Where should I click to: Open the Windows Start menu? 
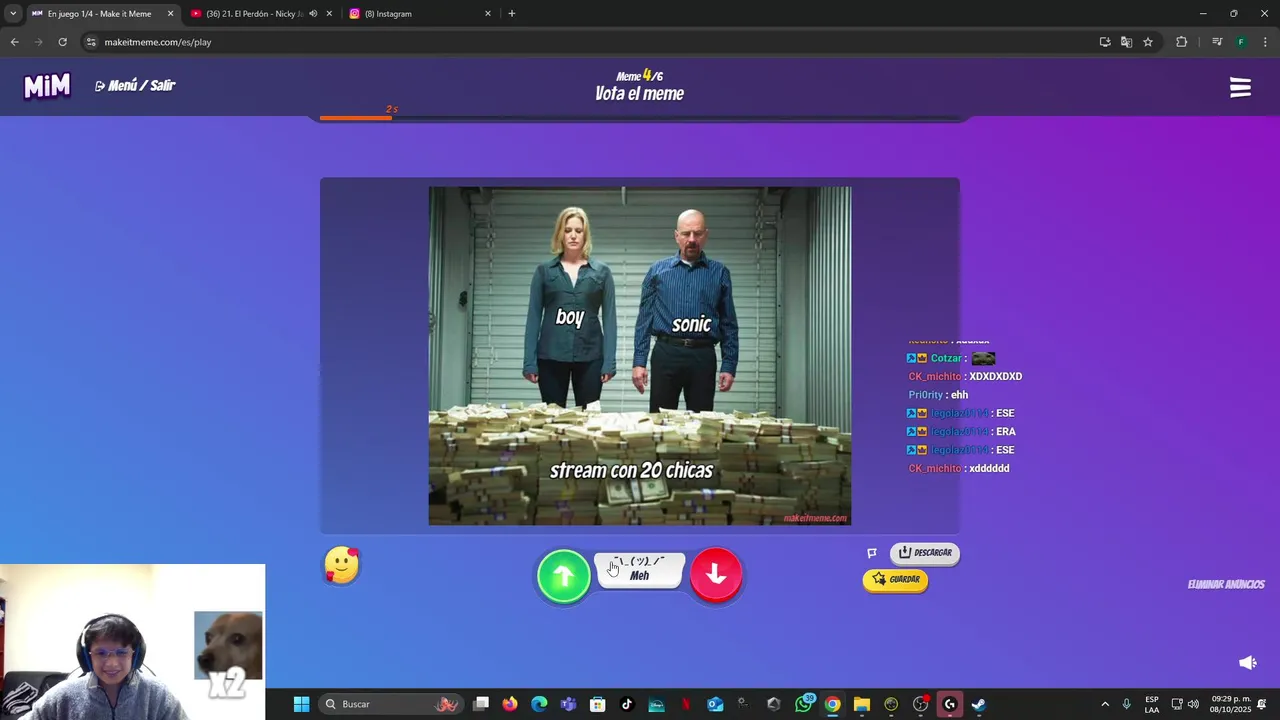(x=301, y=704)
